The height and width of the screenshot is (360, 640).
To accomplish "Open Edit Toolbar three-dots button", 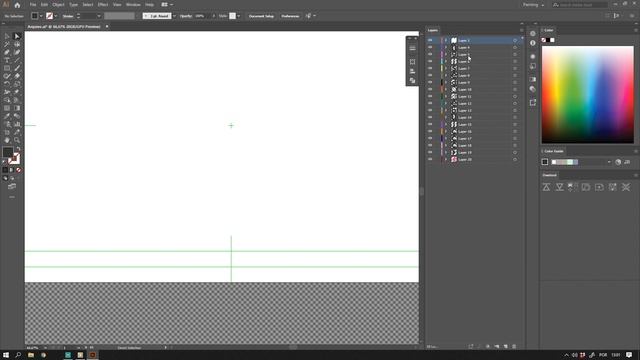I will click(x=12, y=197).
